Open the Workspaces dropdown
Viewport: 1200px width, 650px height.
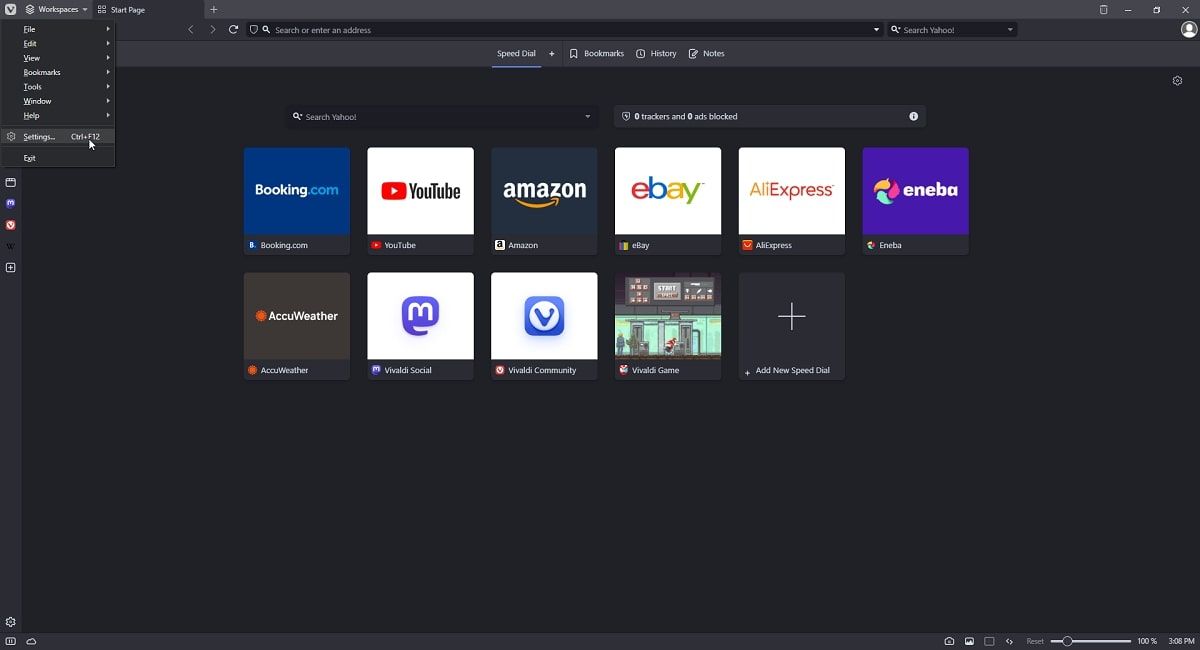click(x=57, y=9)
